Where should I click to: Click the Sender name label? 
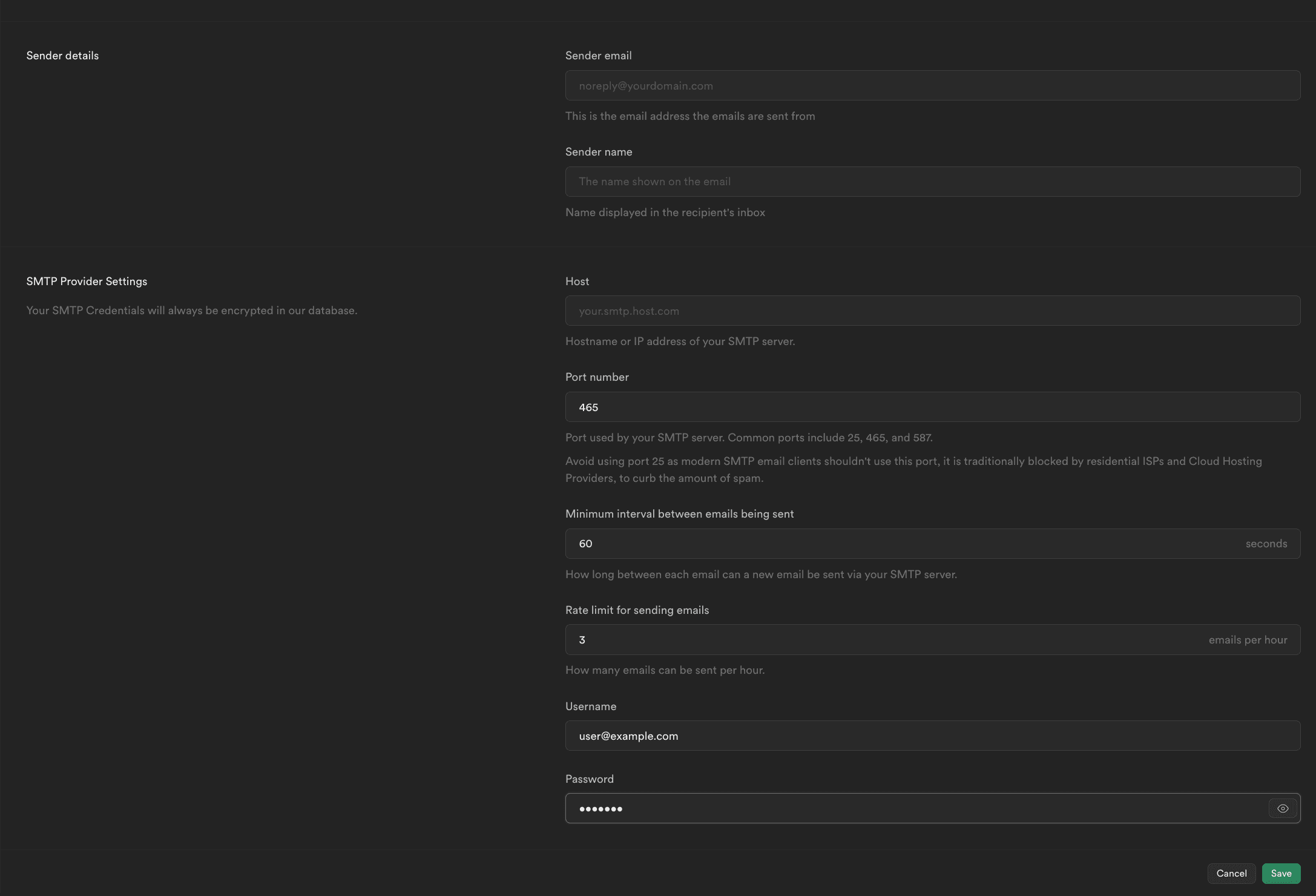(599, 152)
